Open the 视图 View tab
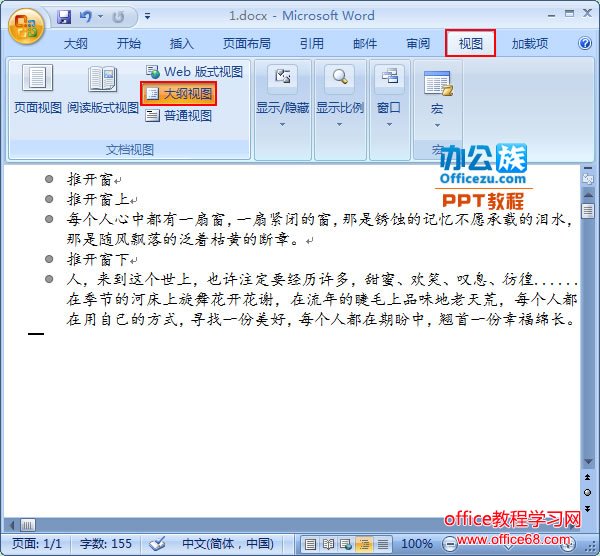 point(470,43)
